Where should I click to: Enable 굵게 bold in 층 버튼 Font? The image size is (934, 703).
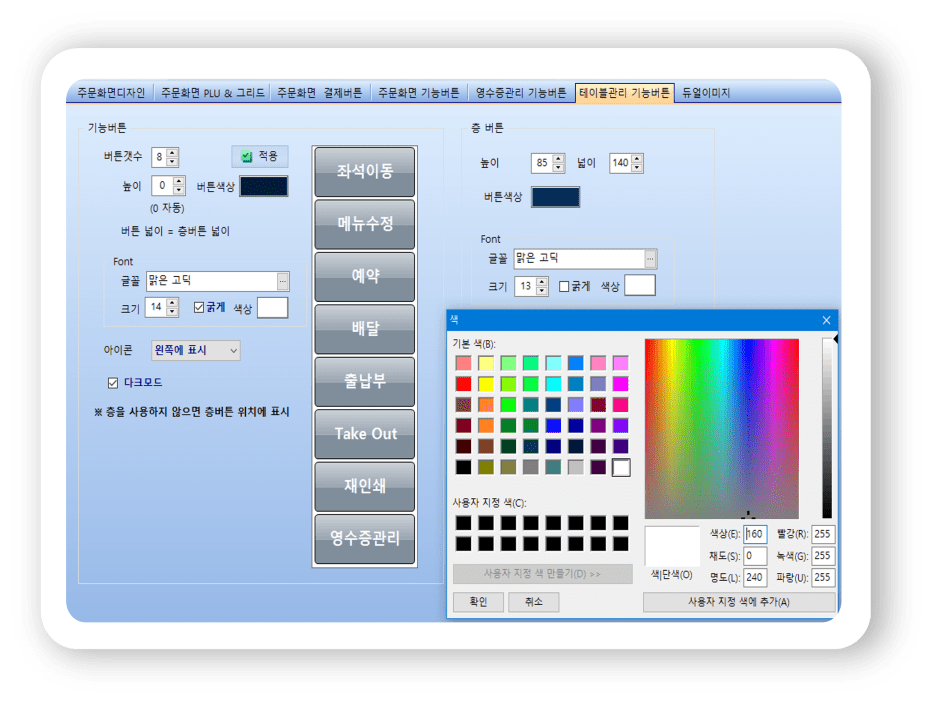tap(564, 286)
